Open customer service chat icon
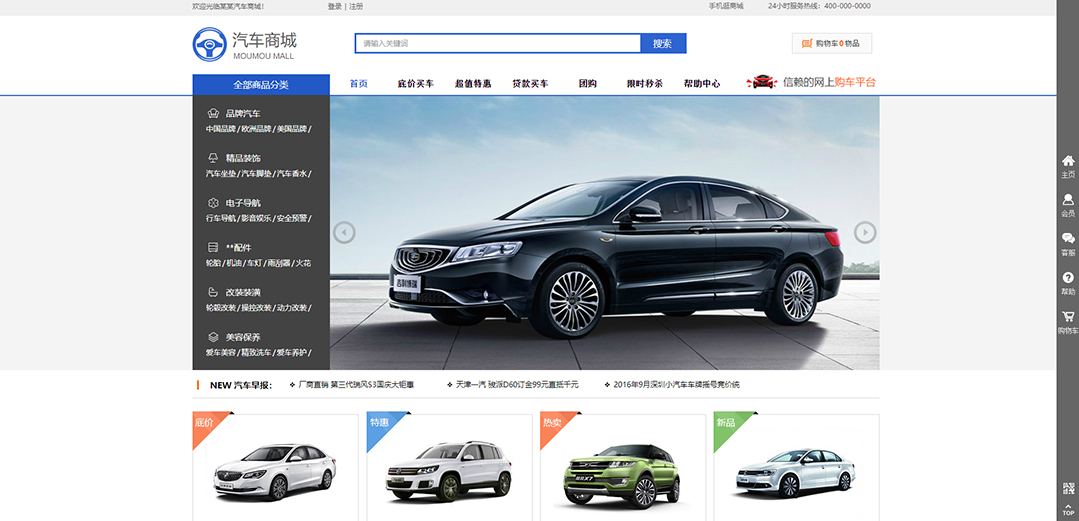The height and width of the screenshot is (521, 1079). pos(1068,239)
